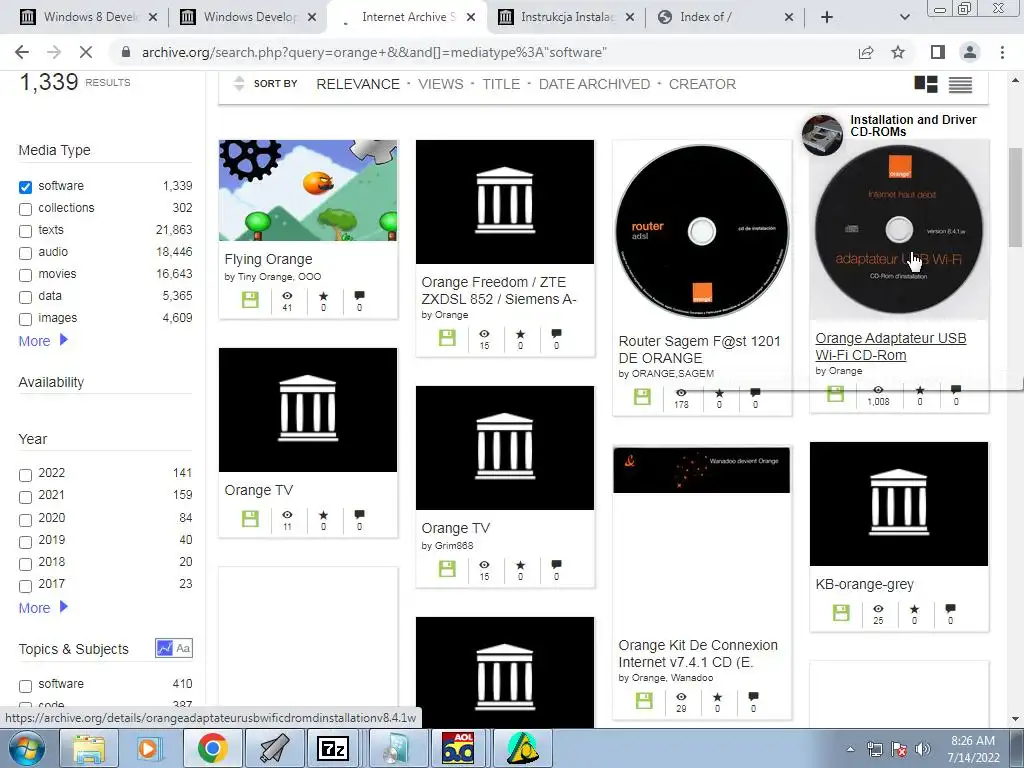This screenshot has height=768, width=1024.
Task: Sort results by VIEWS
Action: tap(441, 84)
